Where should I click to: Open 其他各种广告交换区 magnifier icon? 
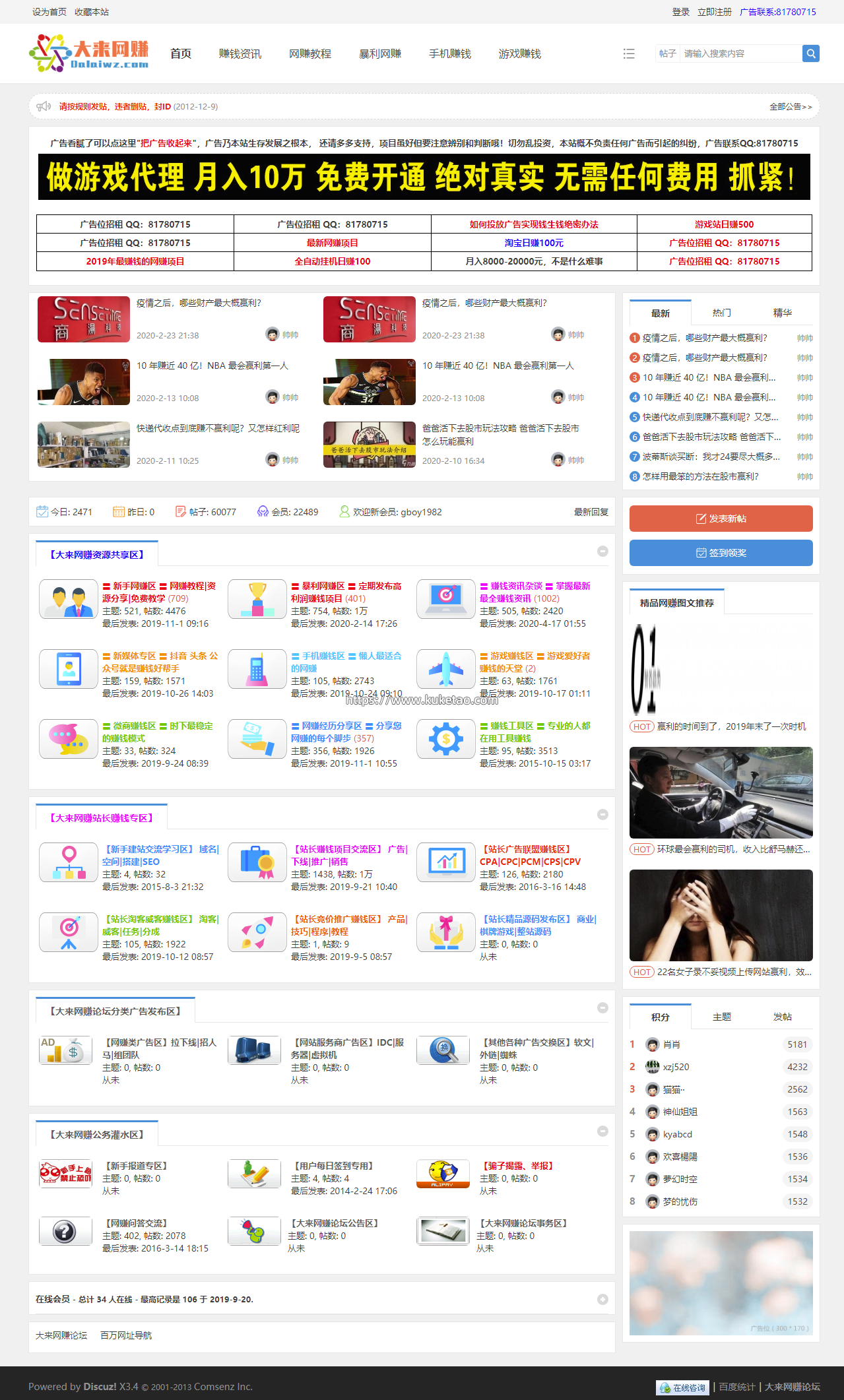(443, 1050)
